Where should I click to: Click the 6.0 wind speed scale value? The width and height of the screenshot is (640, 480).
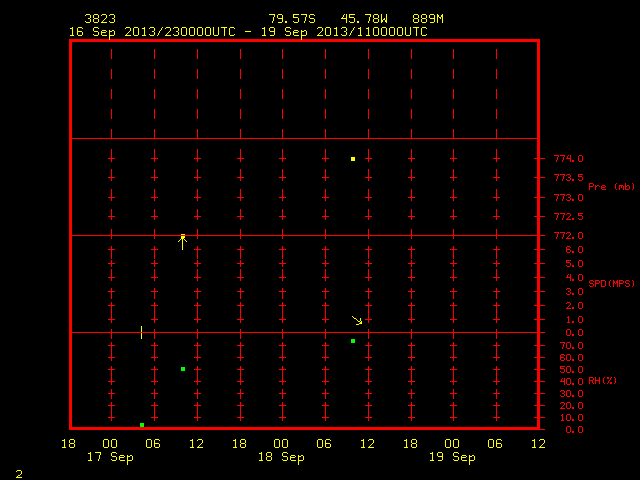574,249
